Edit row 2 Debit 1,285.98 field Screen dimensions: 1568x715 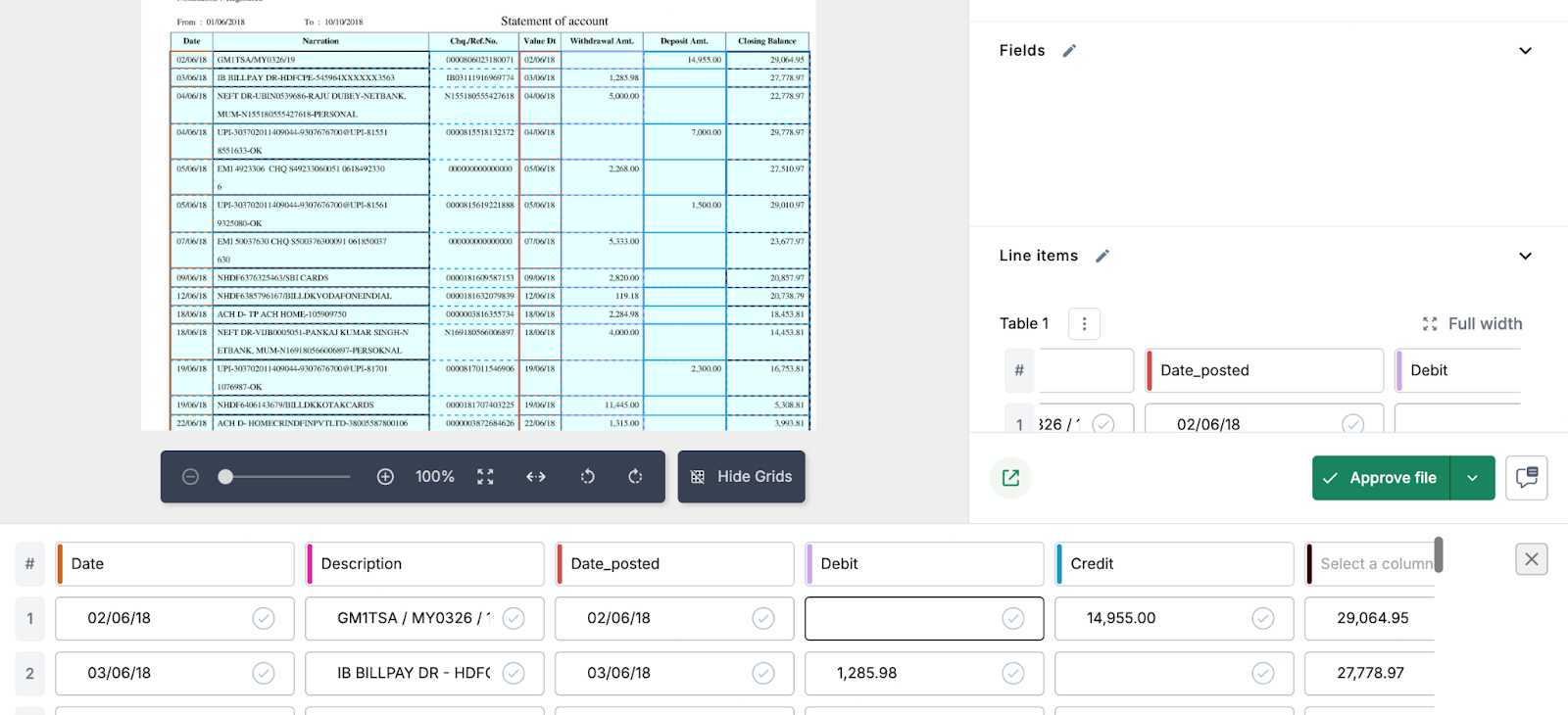tap(925, 673)
